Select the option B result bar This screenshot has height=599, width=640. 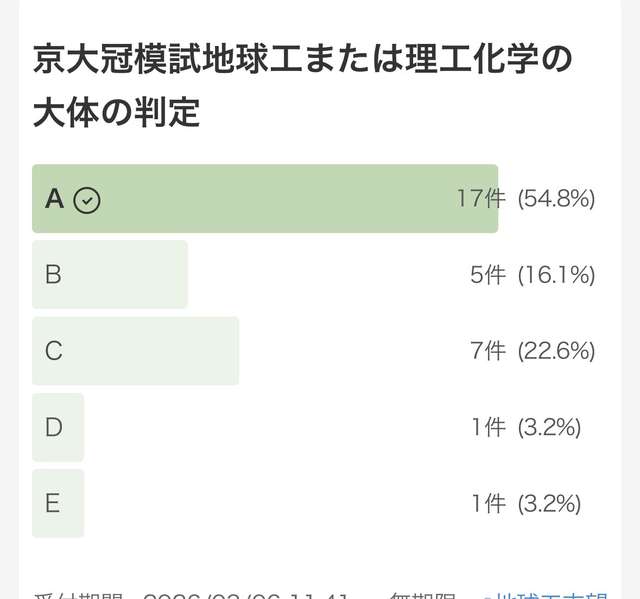pos(110,274)
